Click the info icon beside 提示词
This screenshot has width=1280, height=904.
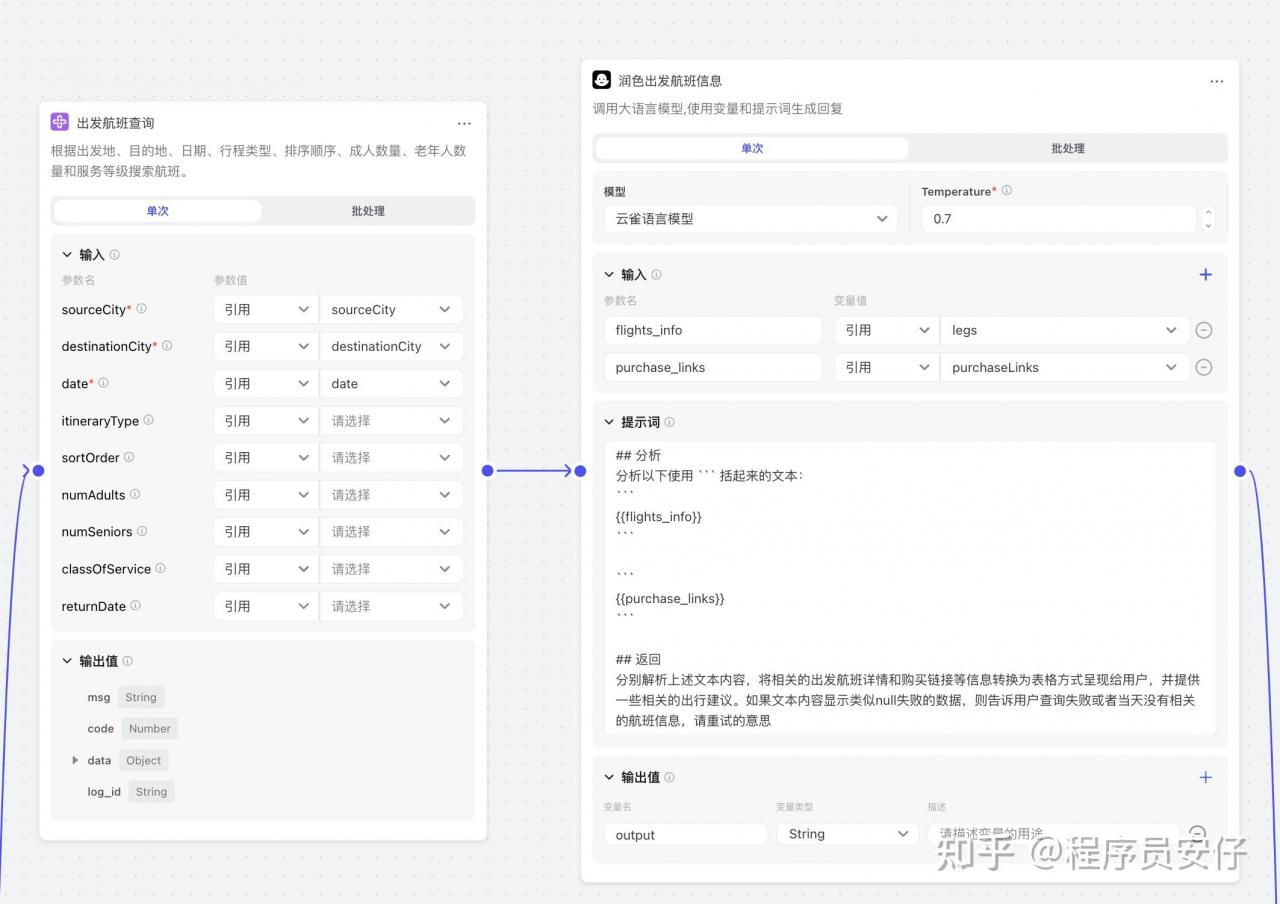pyautogui.click(x=669, y=422)
